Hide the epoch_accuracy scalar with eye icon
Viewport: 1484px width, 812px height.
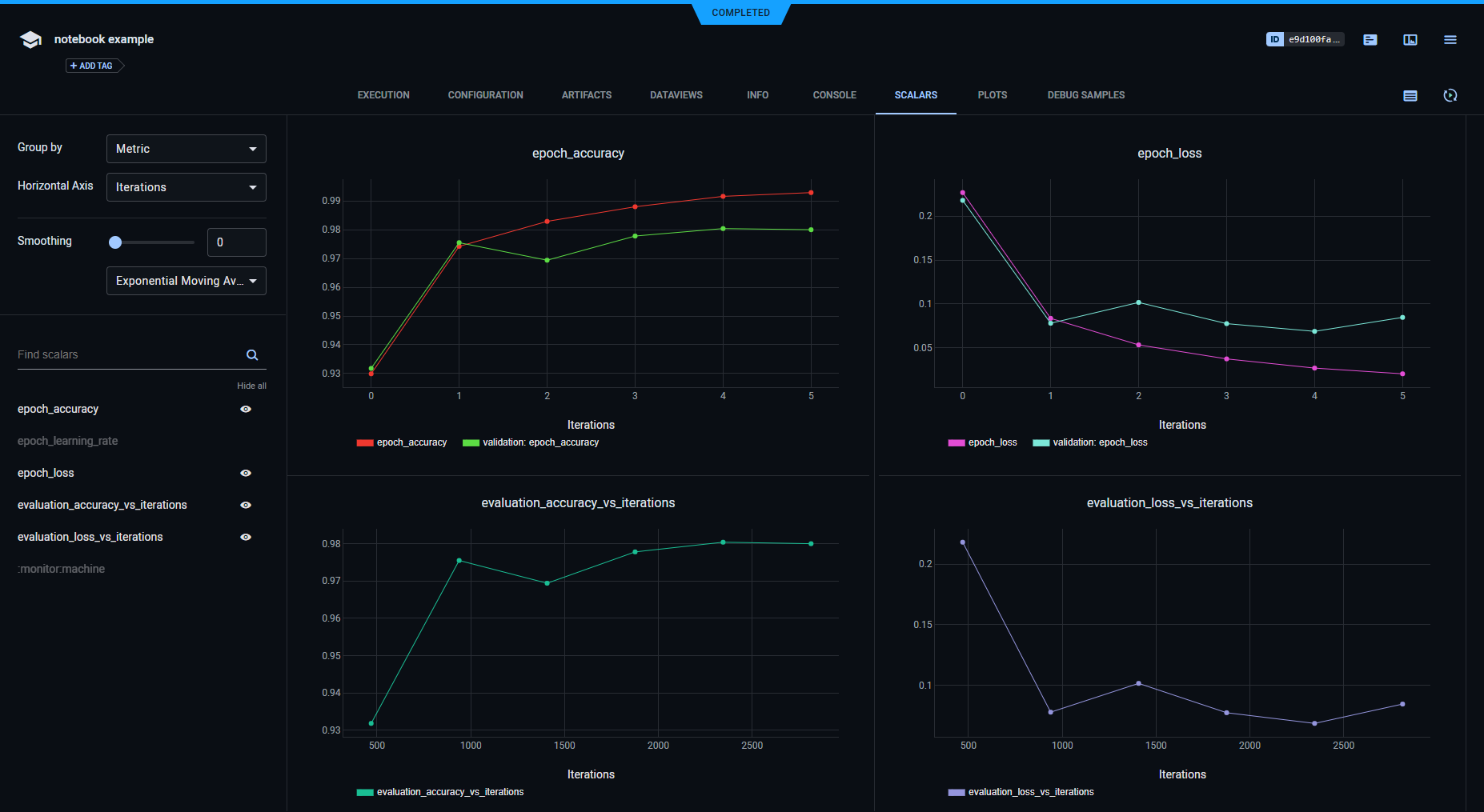[246, 409]
